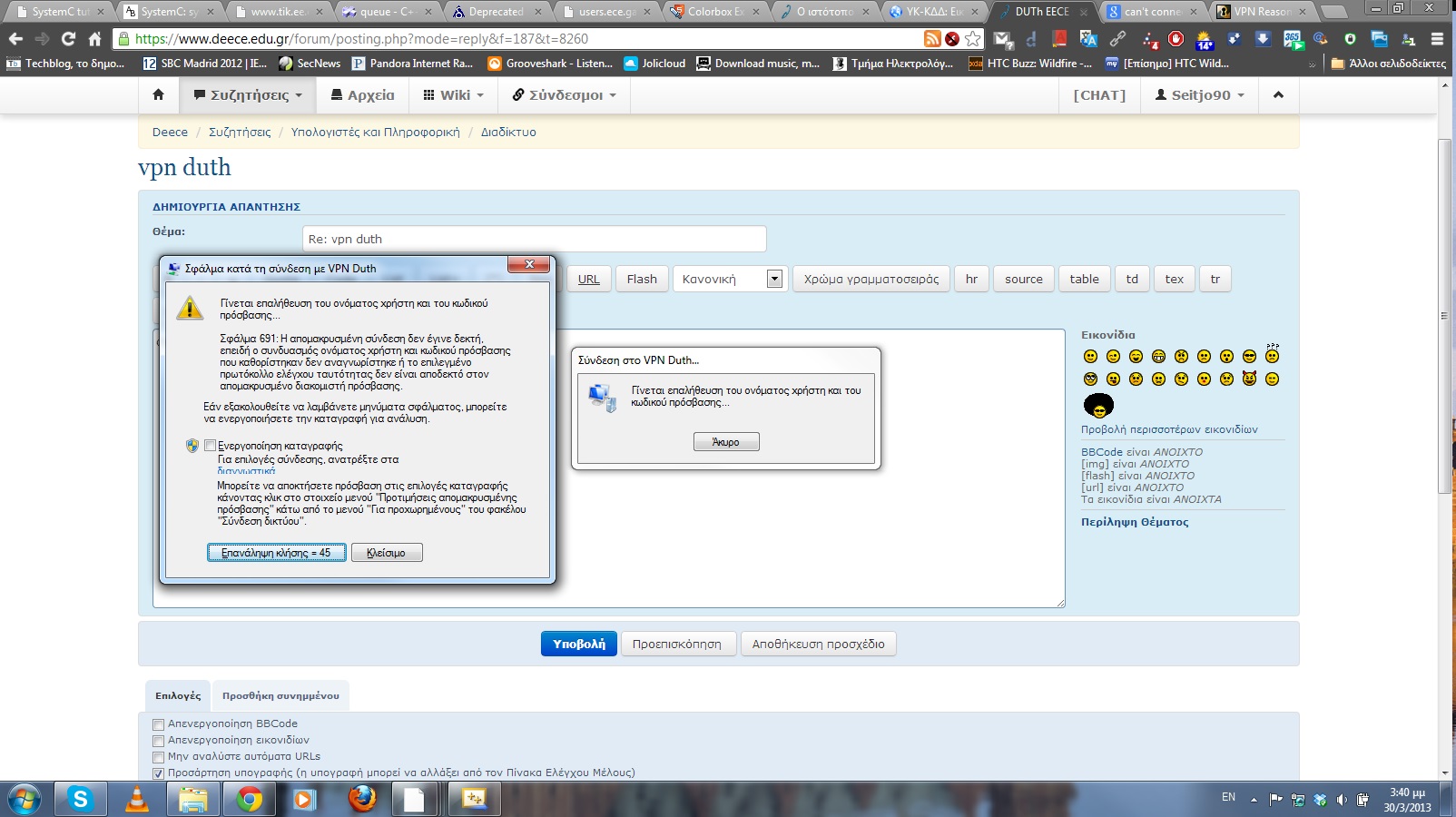Click the Θέμα subject input field
Image resolution: width=1456 pixels, height=817 pixels.
pos(534,239)
